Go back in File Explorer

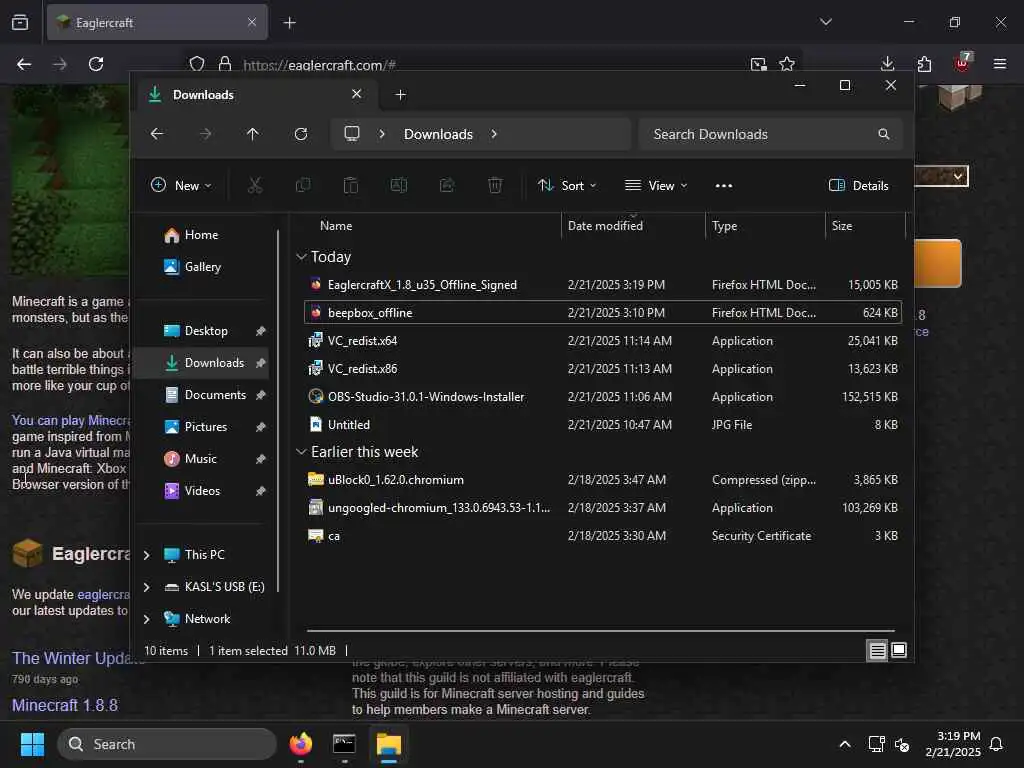[157, 134]
